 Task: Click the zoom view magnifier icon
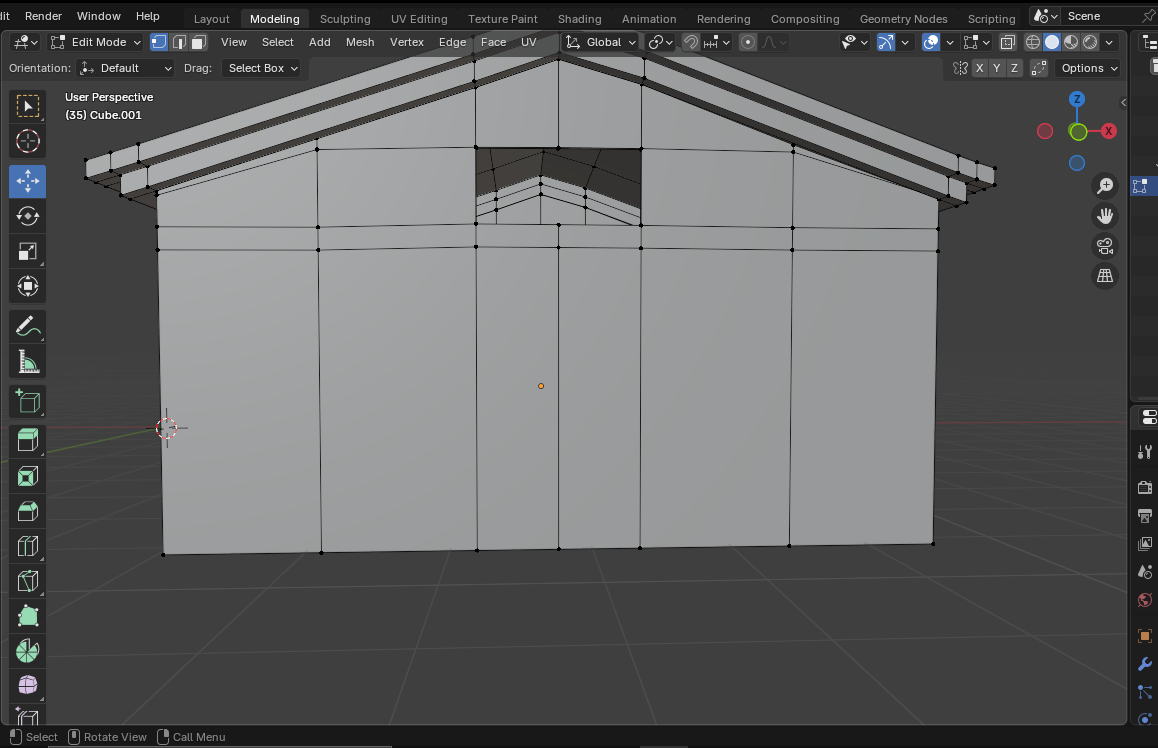point(1105,186)
